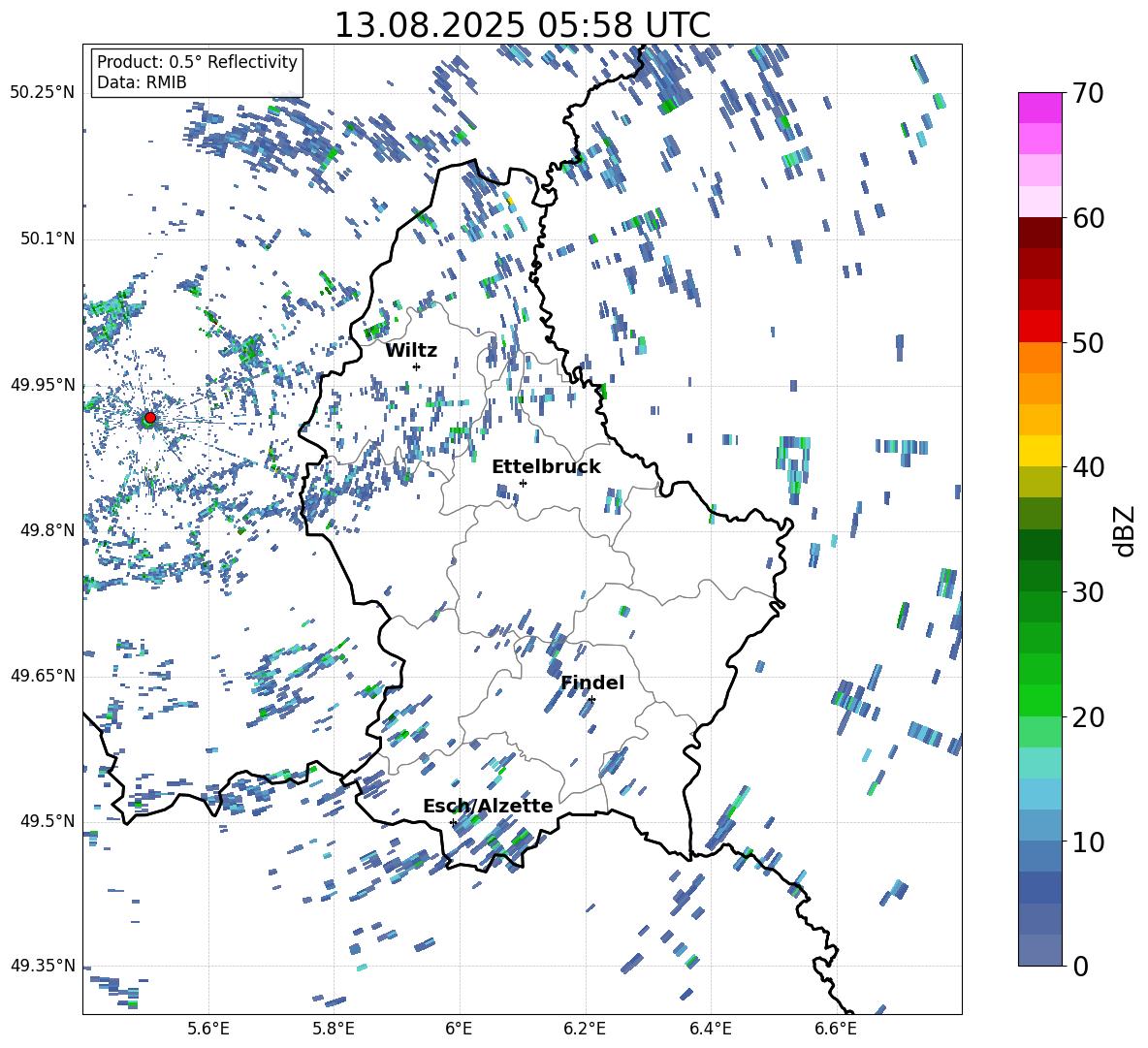Click the 49.35°N latitude label
The image size is (1148, 1048).
tap(43, 966)
